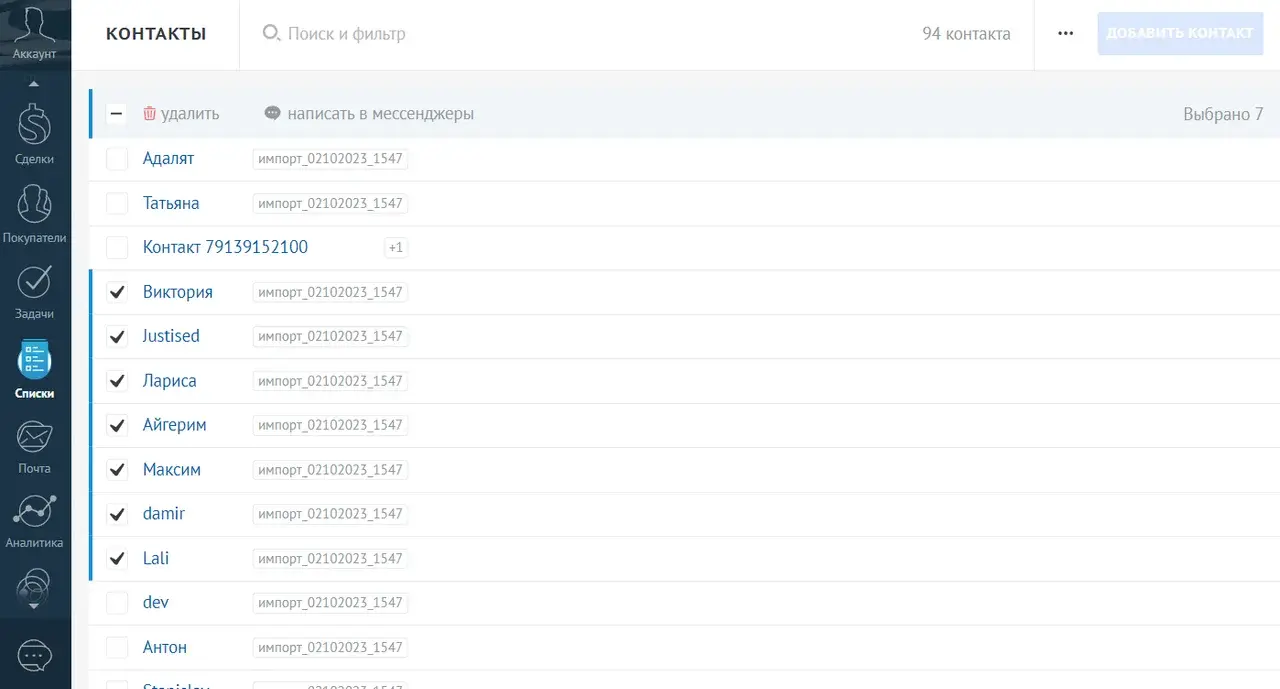Open contact Татьяна
This screenshot has height=689, width=1280.
171,203
